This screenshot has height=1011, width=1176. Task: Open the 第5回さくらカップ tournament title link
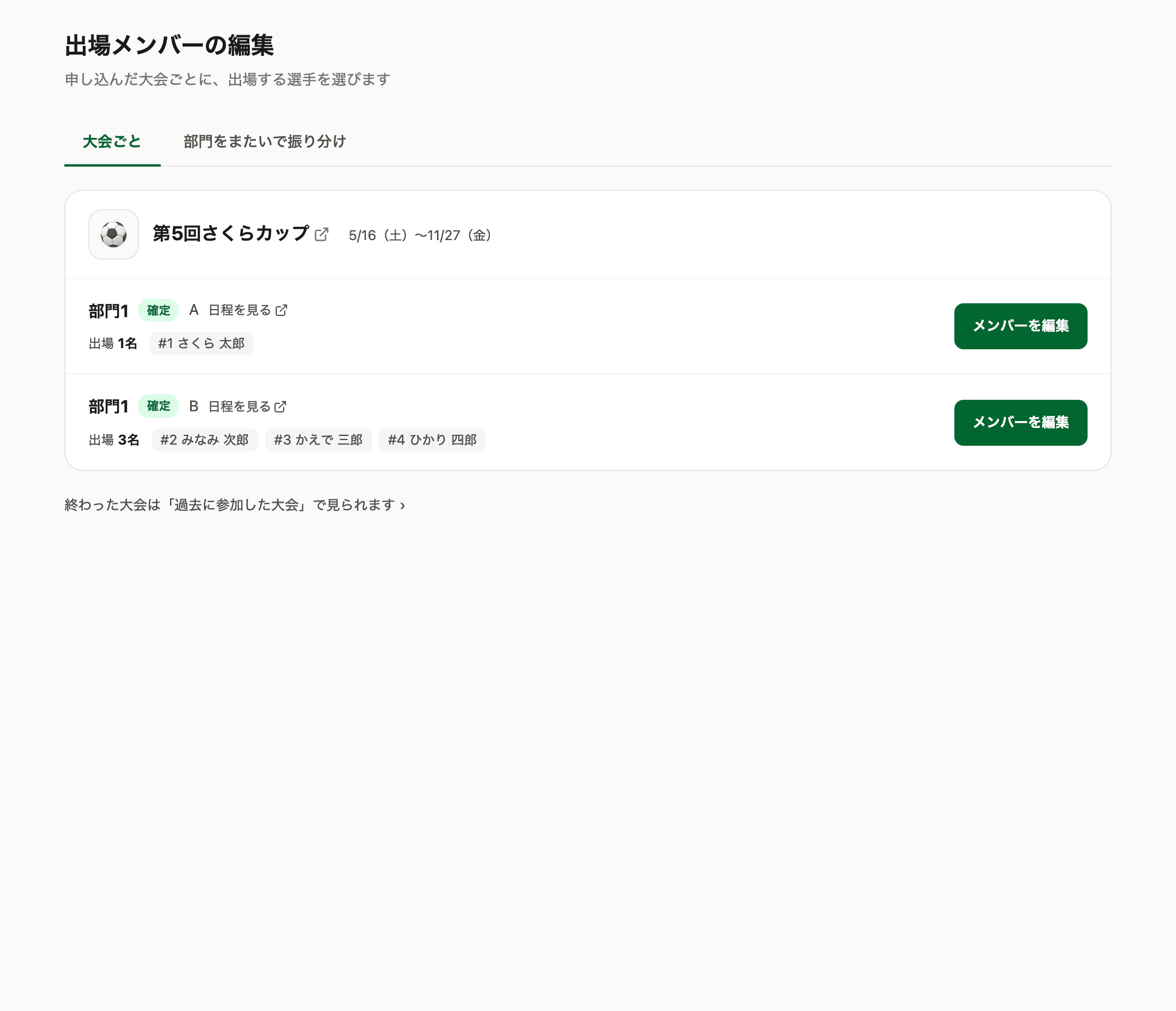[231, 233]
